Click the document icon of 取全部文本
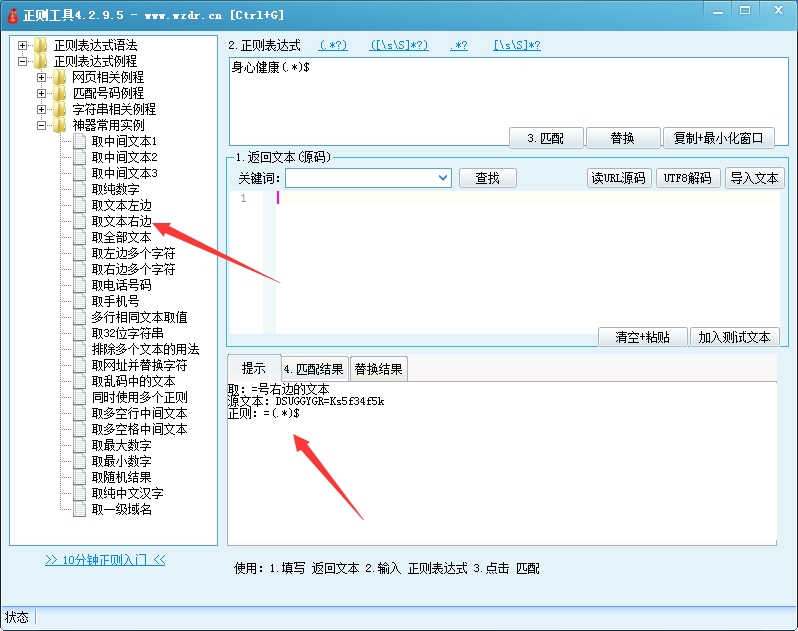The image size is (798, 631). click(79, 237)
